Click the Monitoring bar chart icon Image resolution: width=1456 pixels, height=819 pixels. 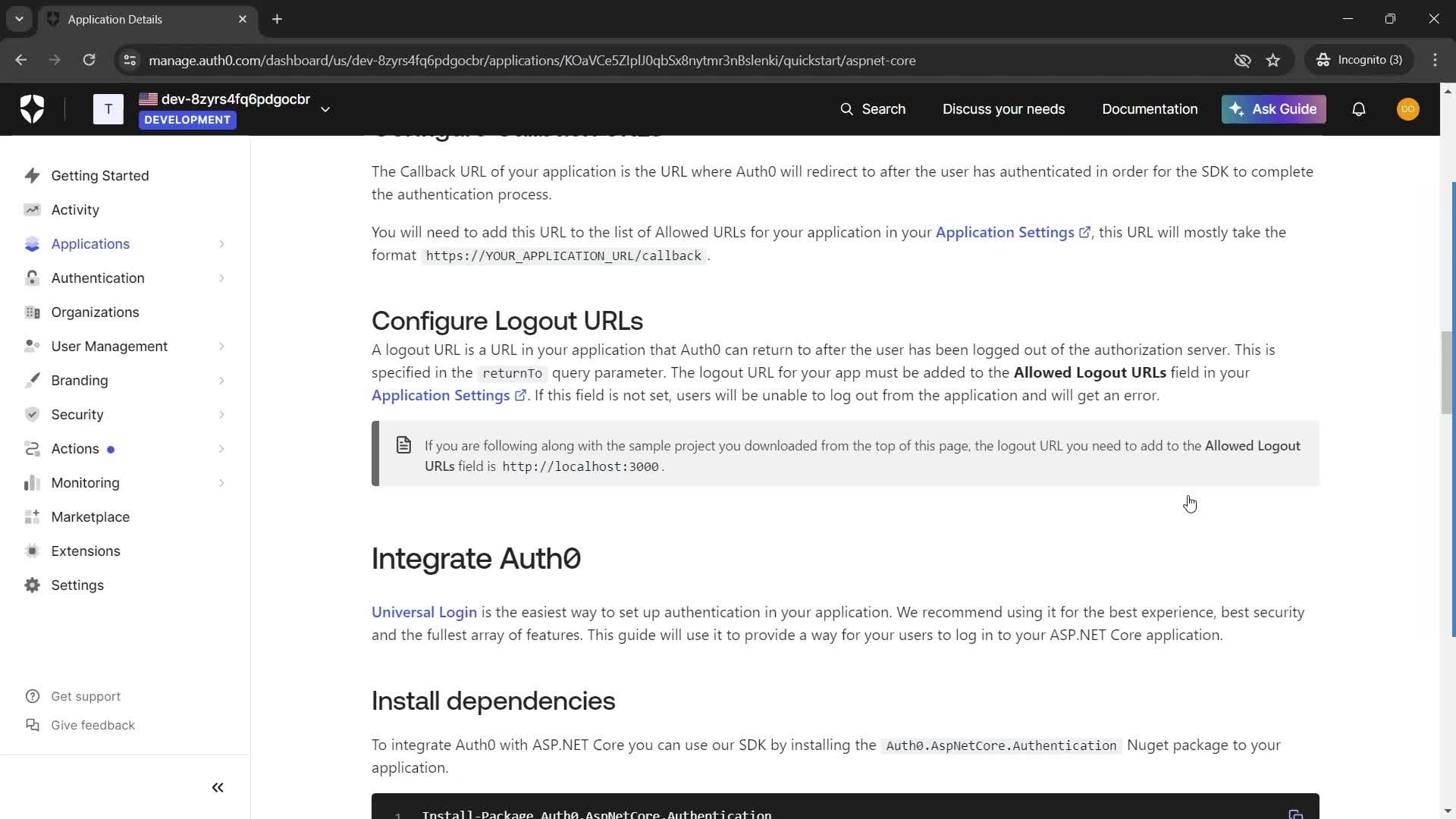(x=32, y=482)
